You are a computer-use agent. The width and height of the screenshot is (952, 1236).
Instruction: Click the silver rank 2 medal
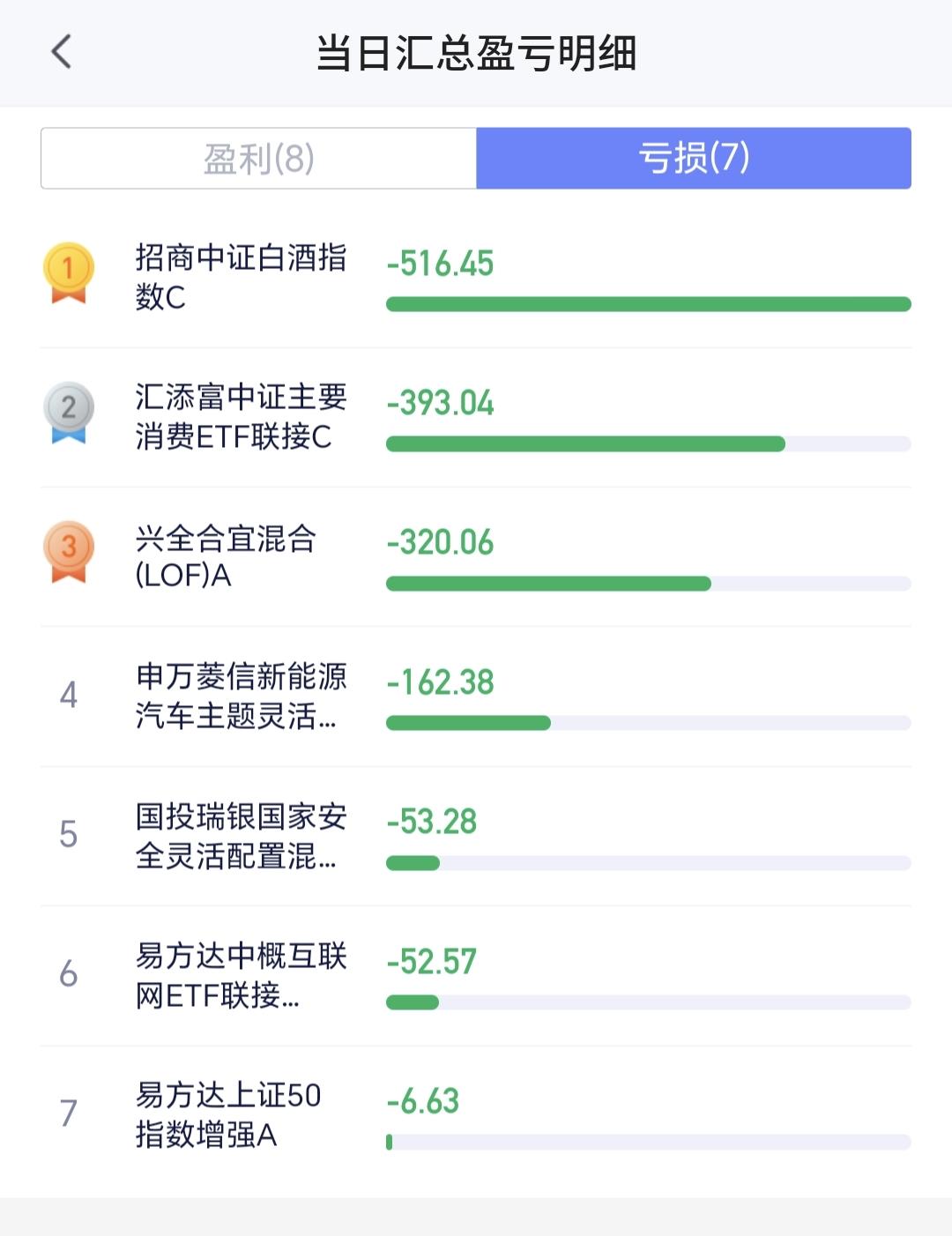pyautogui.click(x=69, y=411)
